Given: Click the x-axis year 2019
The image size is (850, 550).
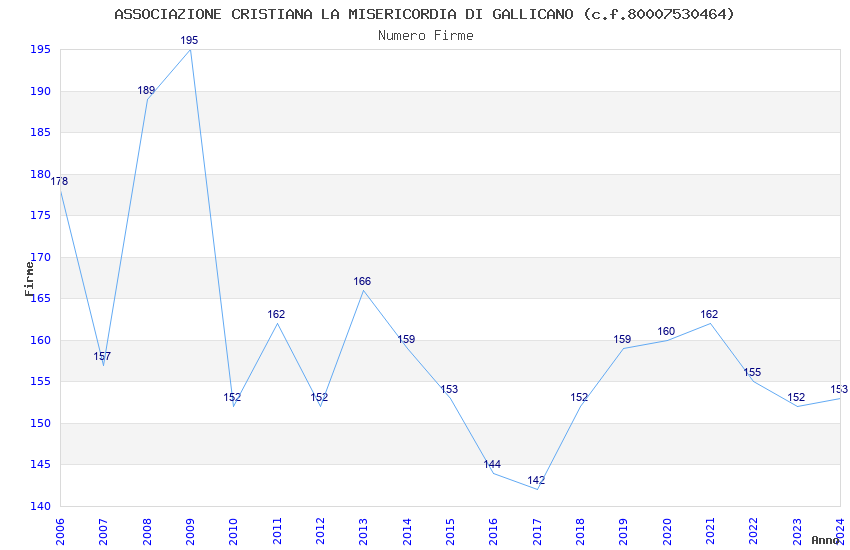Looking at the screenshot, I should (x=624, y=532).
